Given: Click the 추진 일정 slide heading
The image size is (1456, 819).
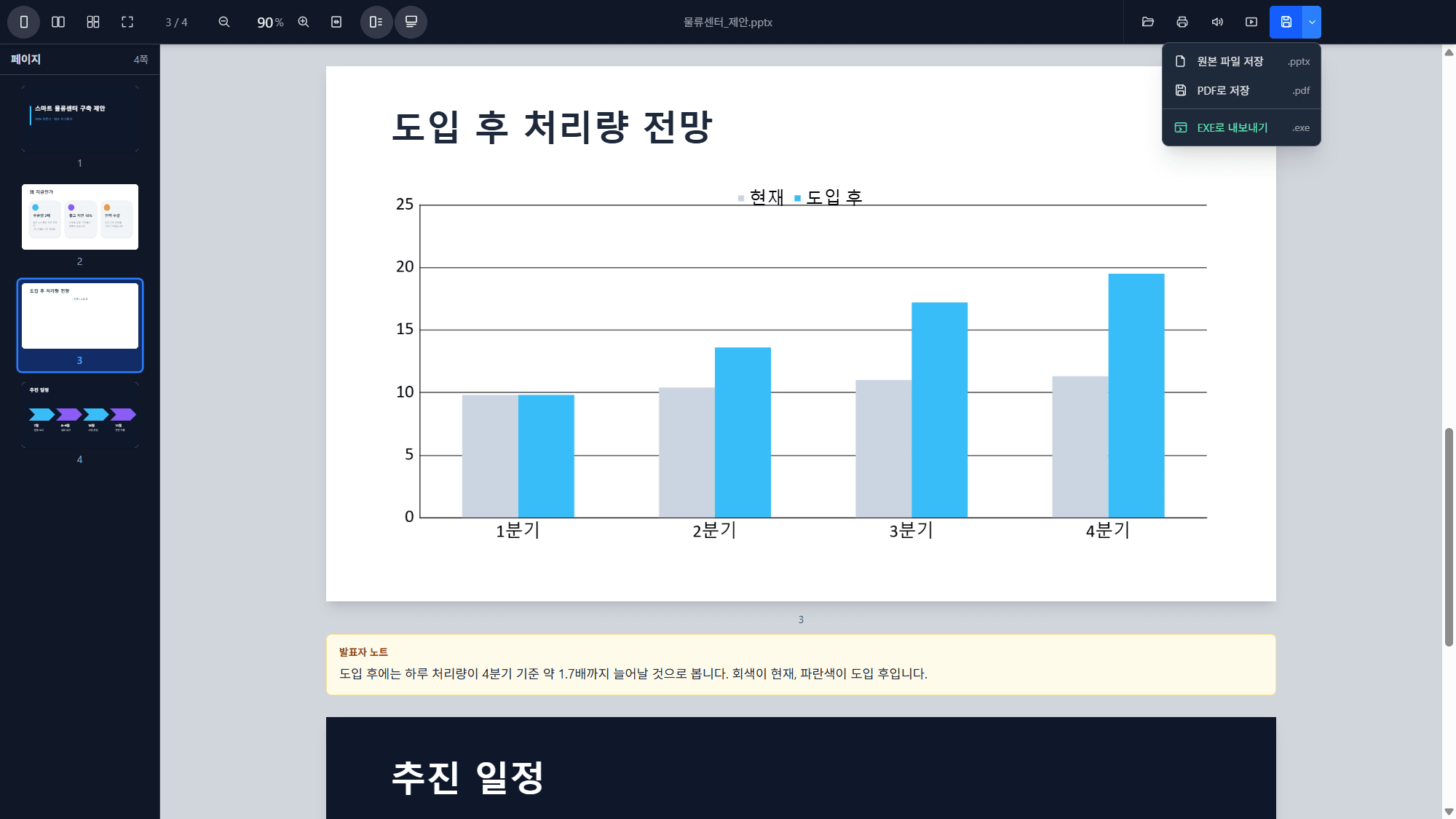Looking at the screenshot, I should [x=468, y=778].
